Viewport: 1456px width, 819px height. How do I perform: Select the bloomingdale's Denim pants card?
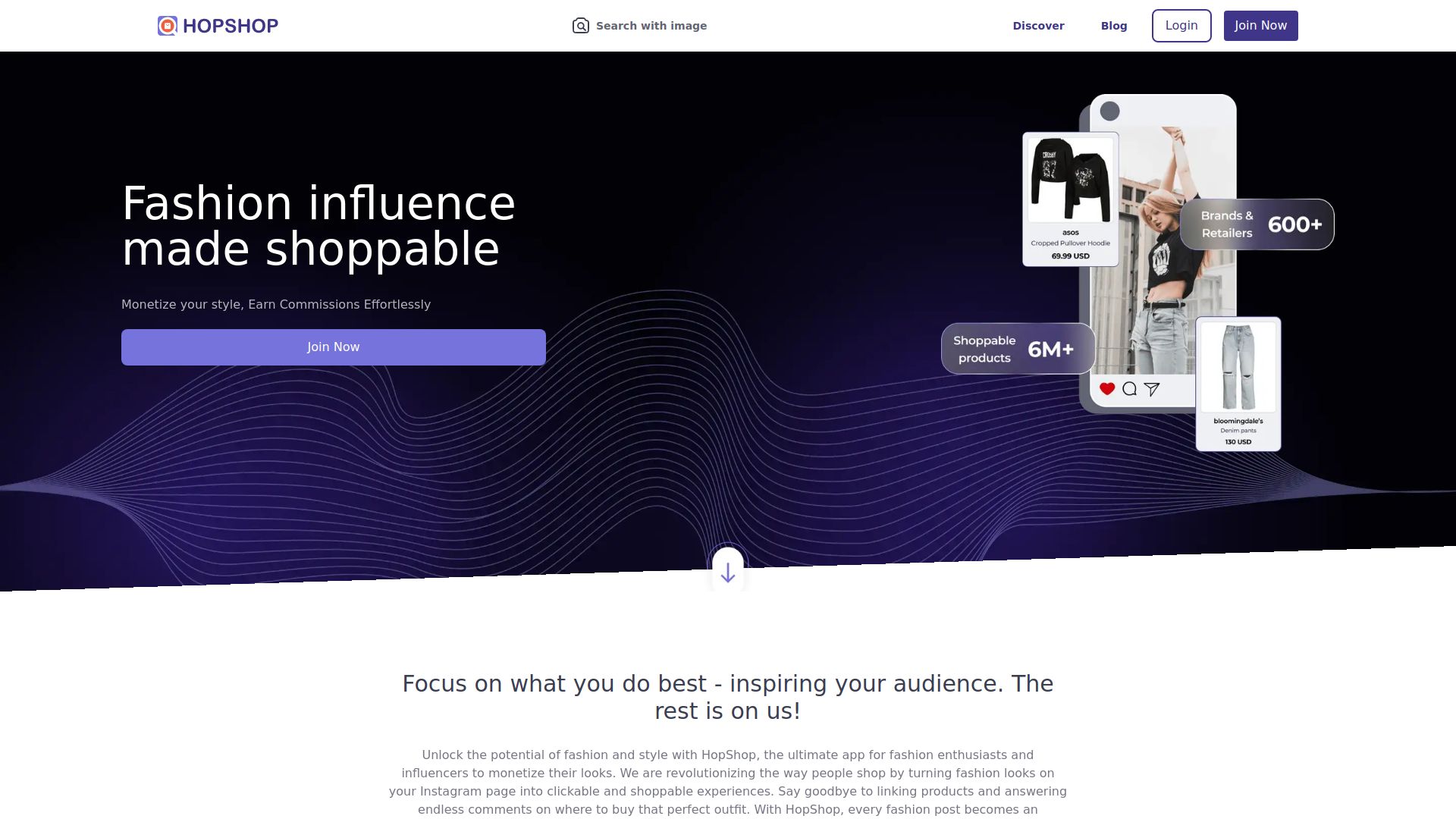[x=1238, y=384]
